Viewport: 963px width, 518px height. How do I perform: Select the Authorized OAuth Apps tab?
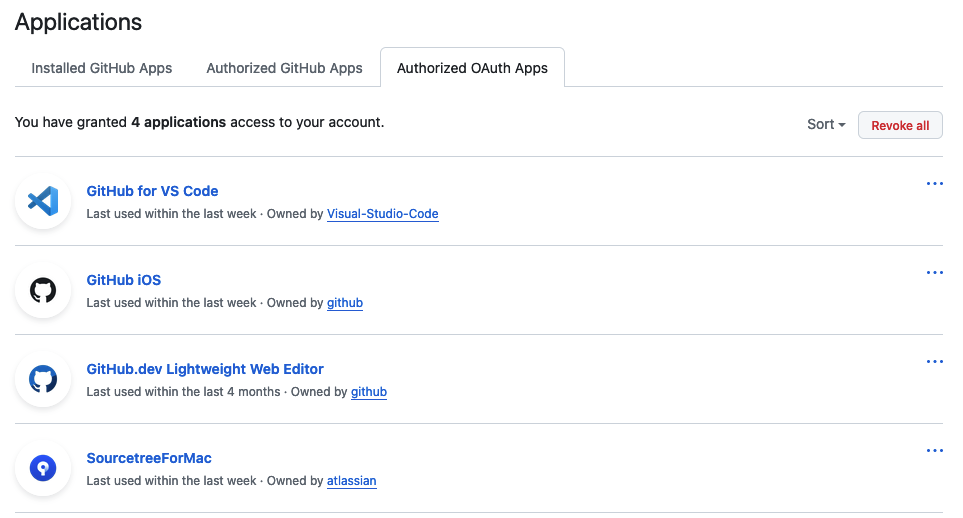(x=472, y=68)
